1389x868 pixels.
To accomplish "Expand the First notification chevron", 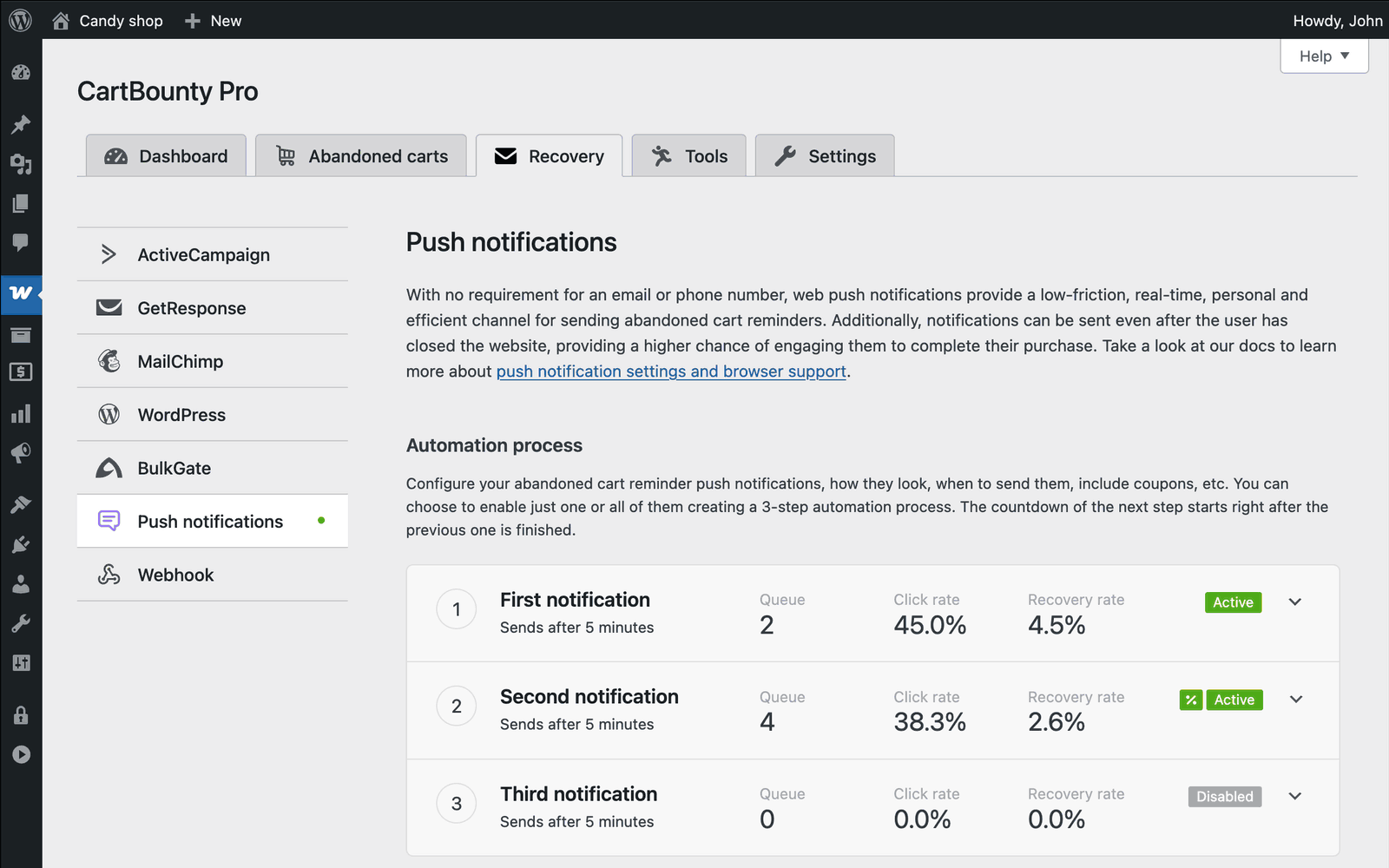I will tap(1295, 602).
